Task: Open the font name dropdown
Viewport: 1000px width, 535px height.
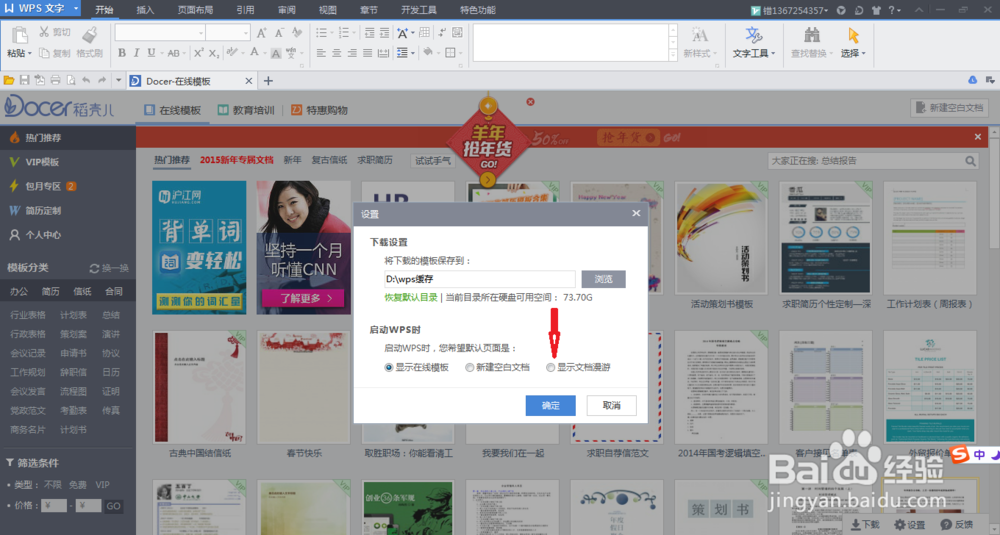Action: 200,33
